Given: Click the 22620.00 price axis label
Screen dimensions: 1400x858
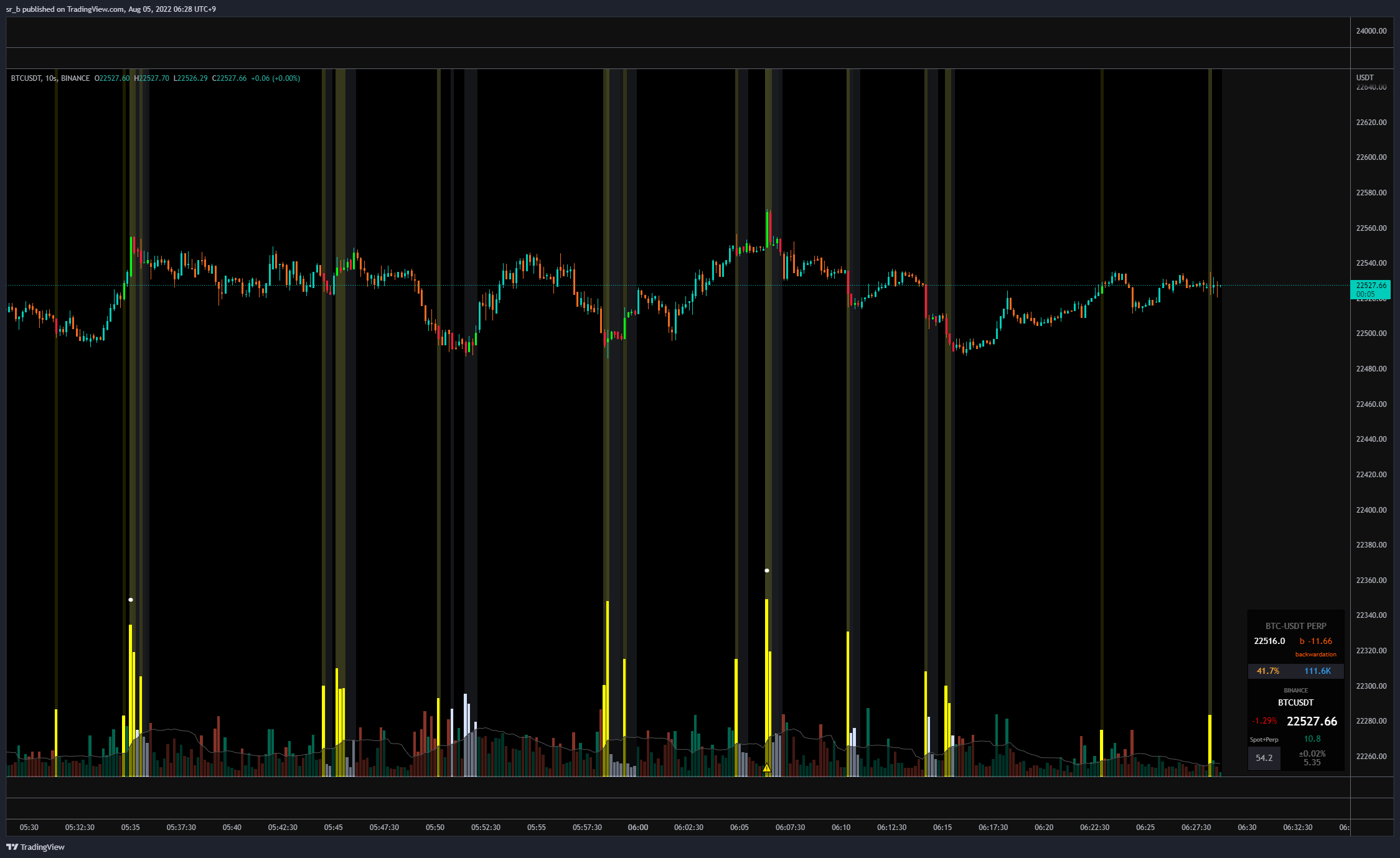Looking at the screenshot, I should tap(1371, 123).
